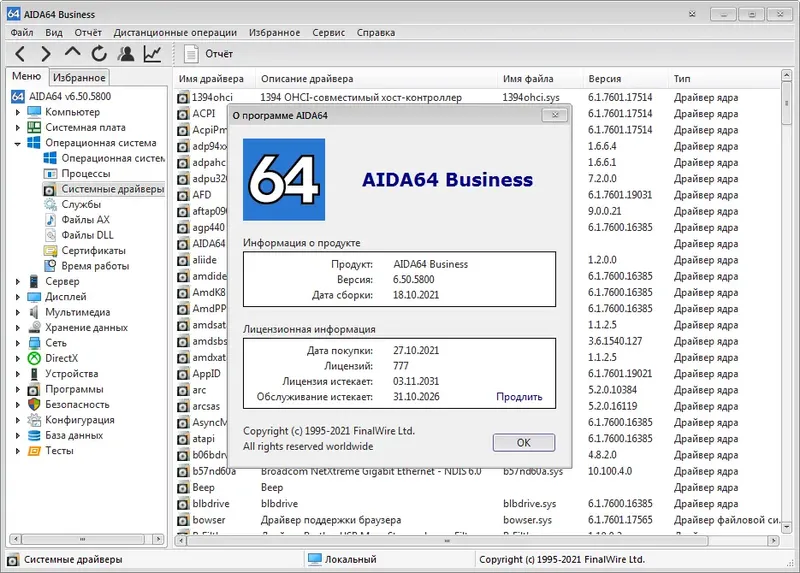Select the blbdrive.sys file name cell
800x573 pixels.
(530, 504)
